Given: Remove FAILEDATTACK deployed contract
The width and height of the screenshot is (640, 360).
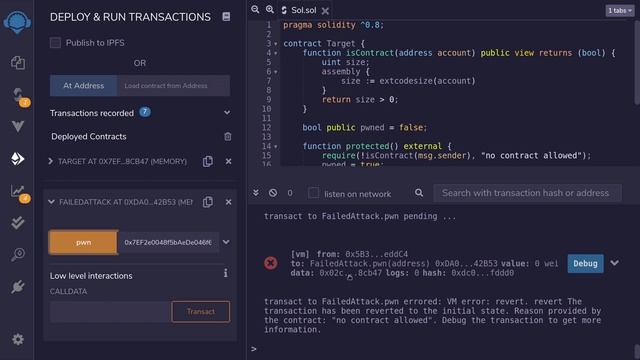Looking at the screenshot, I should pos(229,202).
